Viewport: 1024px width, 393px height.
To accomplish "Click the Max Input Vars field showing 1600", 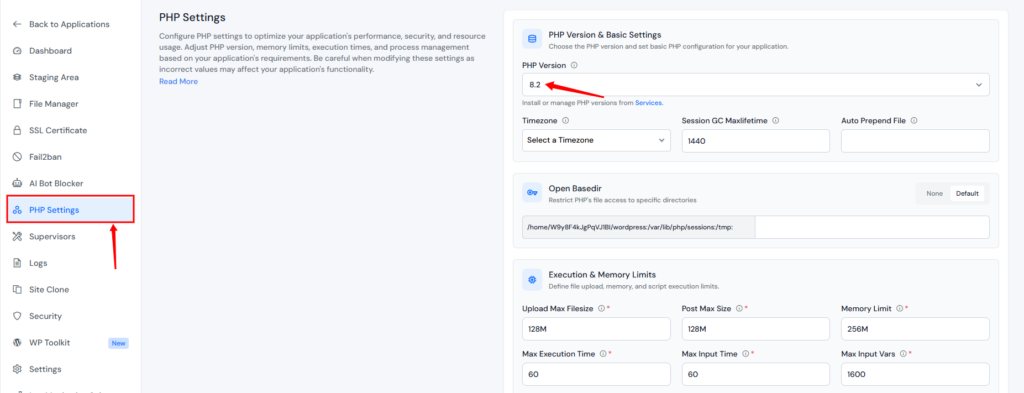I will [x=915, y=374].
